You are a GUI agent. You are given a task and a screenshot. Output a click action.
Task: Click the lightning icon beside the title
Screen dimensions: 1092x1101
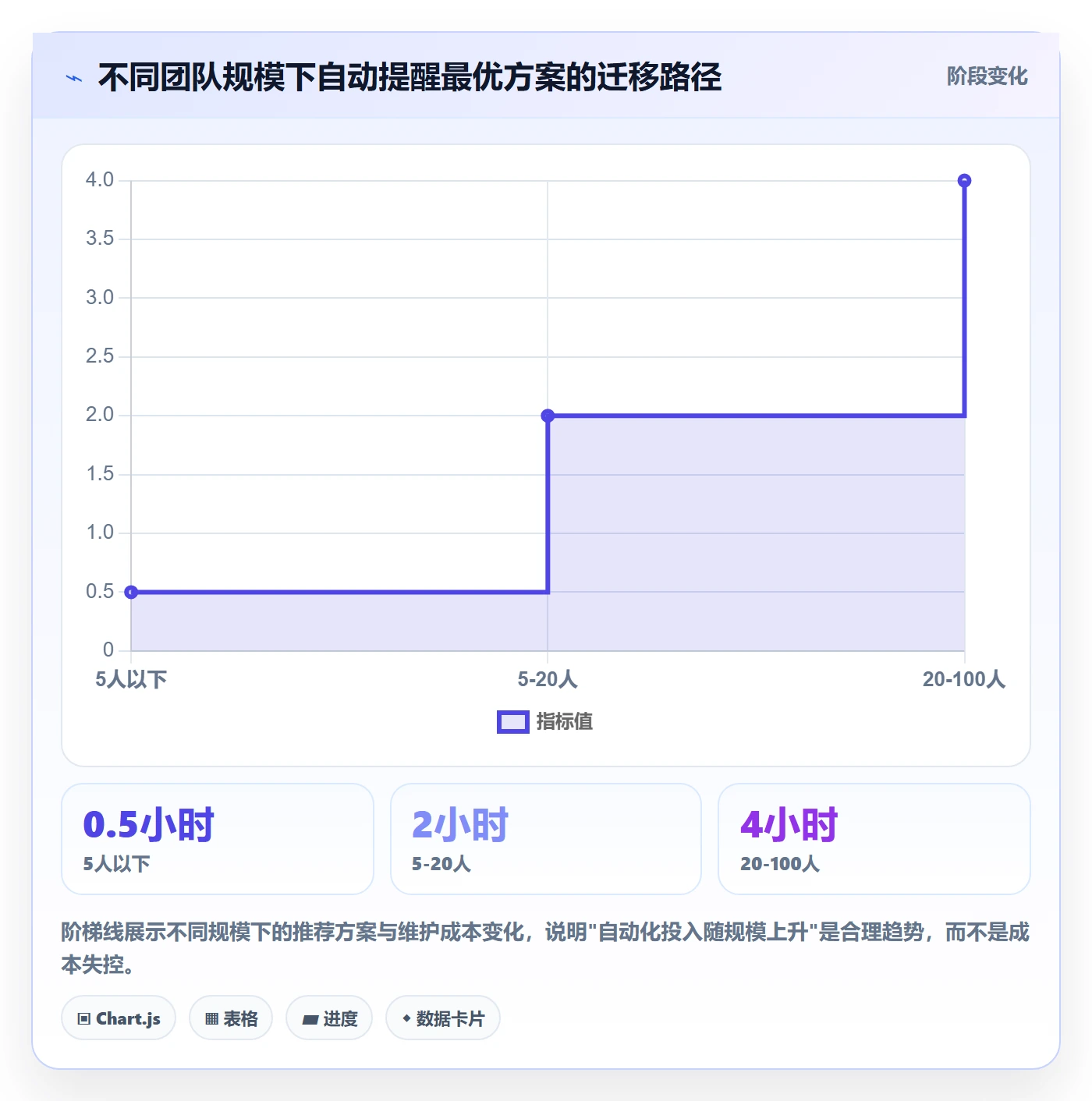74,78
